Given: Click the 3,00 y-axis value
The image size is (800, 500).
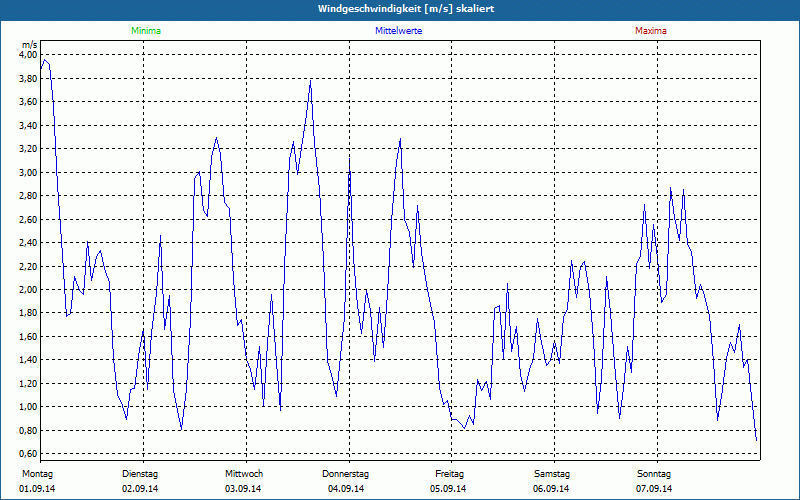Looking at the screenshot, I should 29,172.
